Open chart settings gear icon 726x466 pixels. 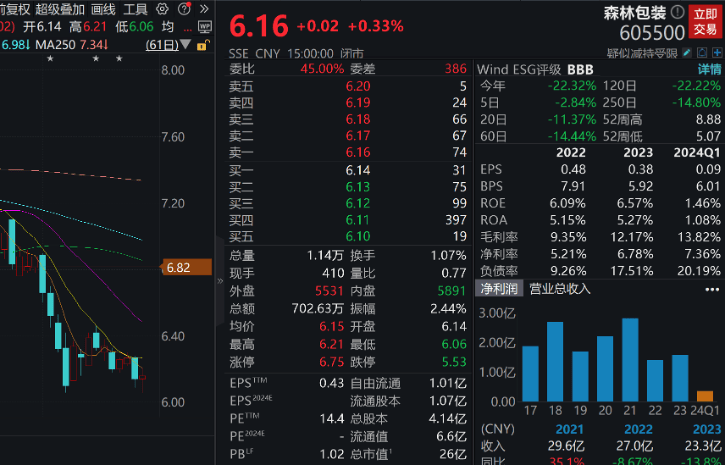coord(162,9)
